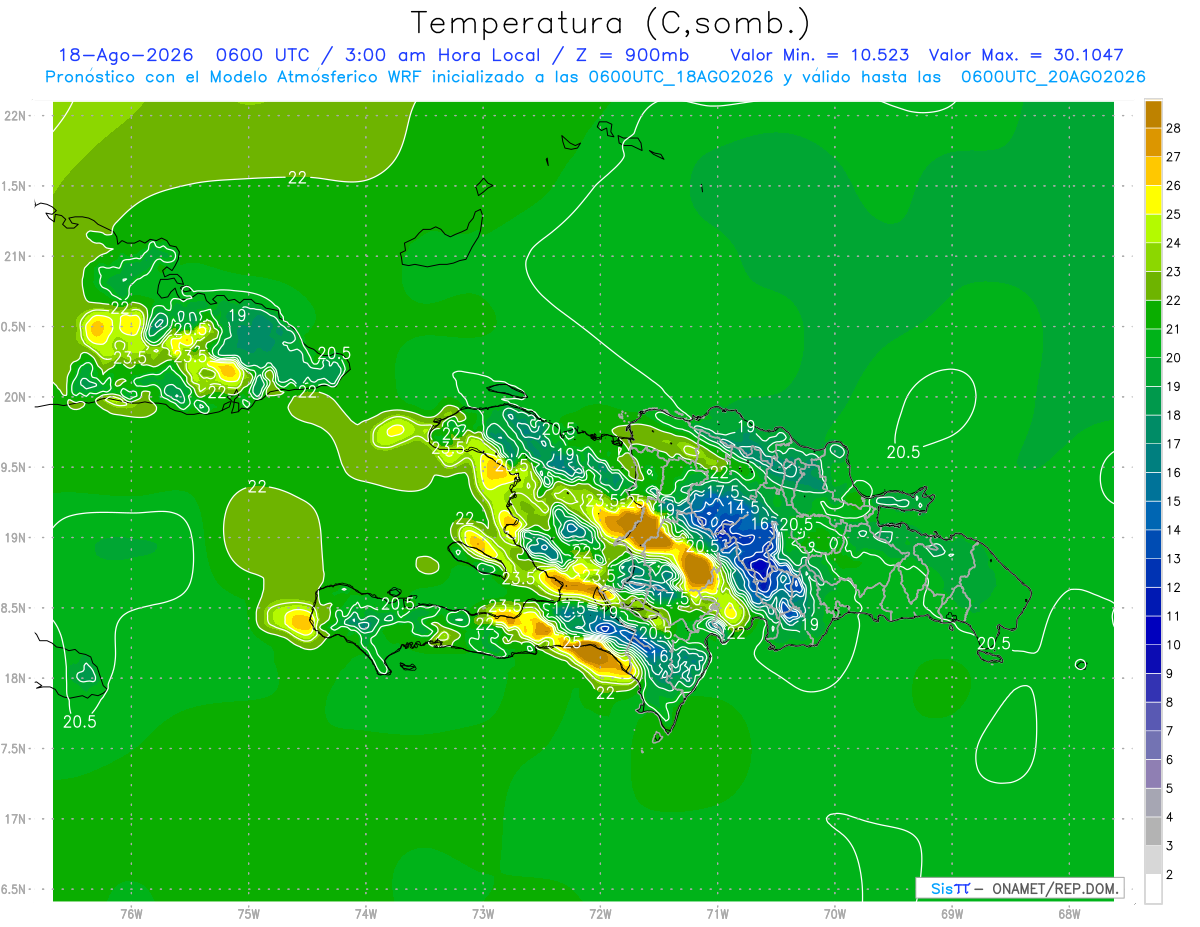The image size is (1200, 927).
Task: Click the initialization stamp "0600UTC_18AGO2026"
Action: tap(681, 77)
